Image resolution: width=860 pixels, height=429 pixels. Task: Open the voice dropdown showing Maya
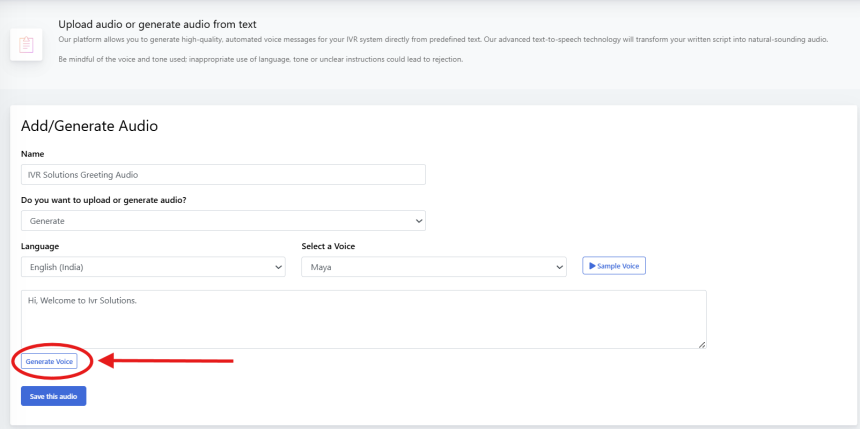pos(434,267)
